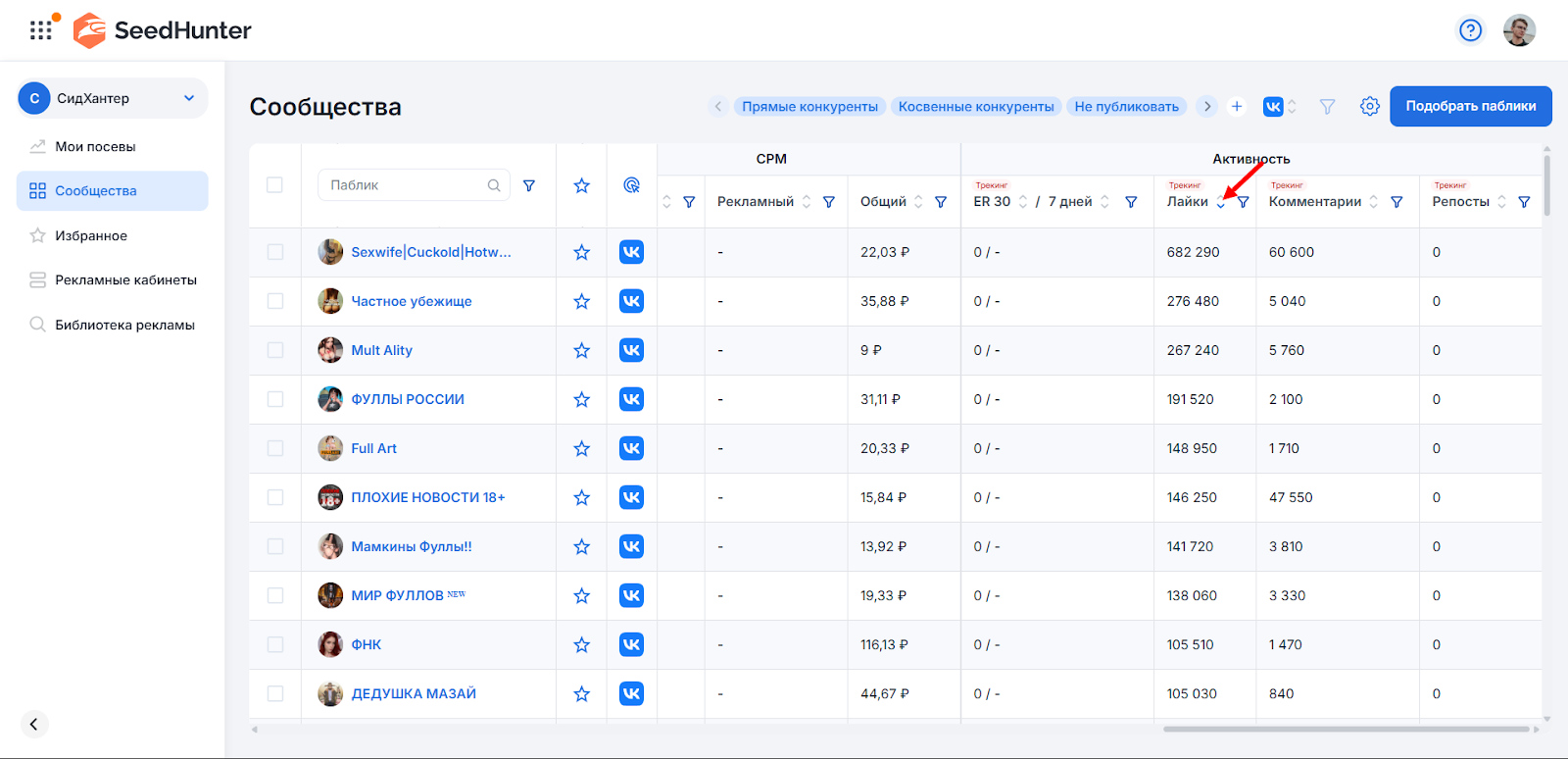
Task: Open the VK social network selector dropdown
Action: click(x=1280, y=106)
